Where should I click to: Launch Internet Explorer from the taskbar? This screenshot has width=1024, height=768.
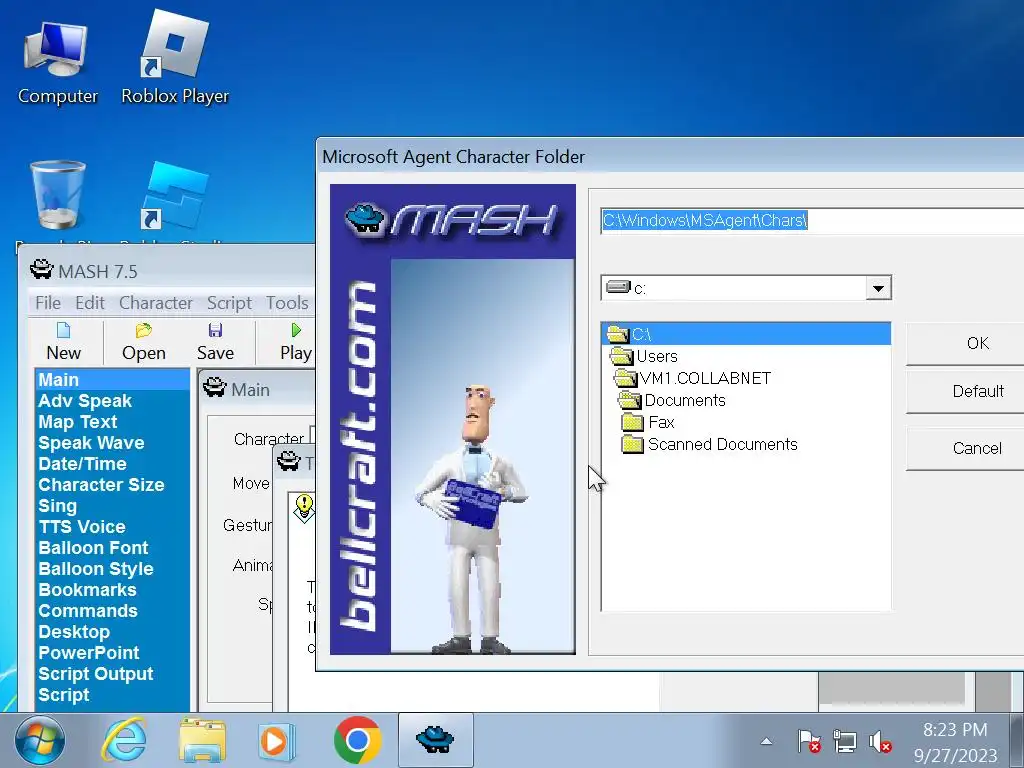click(x=123, y=741)
